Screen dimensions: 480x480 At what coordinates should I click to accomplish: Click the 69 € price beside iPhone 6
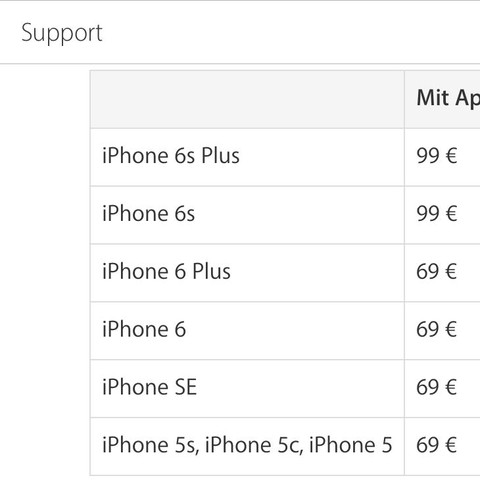click(437, 329)
